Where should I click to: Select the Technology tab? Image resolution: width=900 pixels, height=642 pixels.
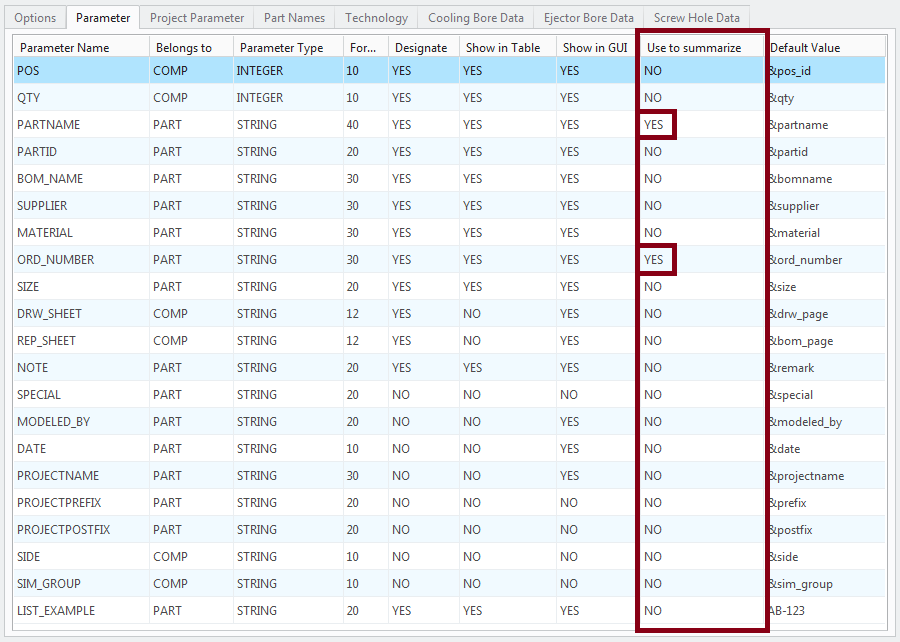376,18
